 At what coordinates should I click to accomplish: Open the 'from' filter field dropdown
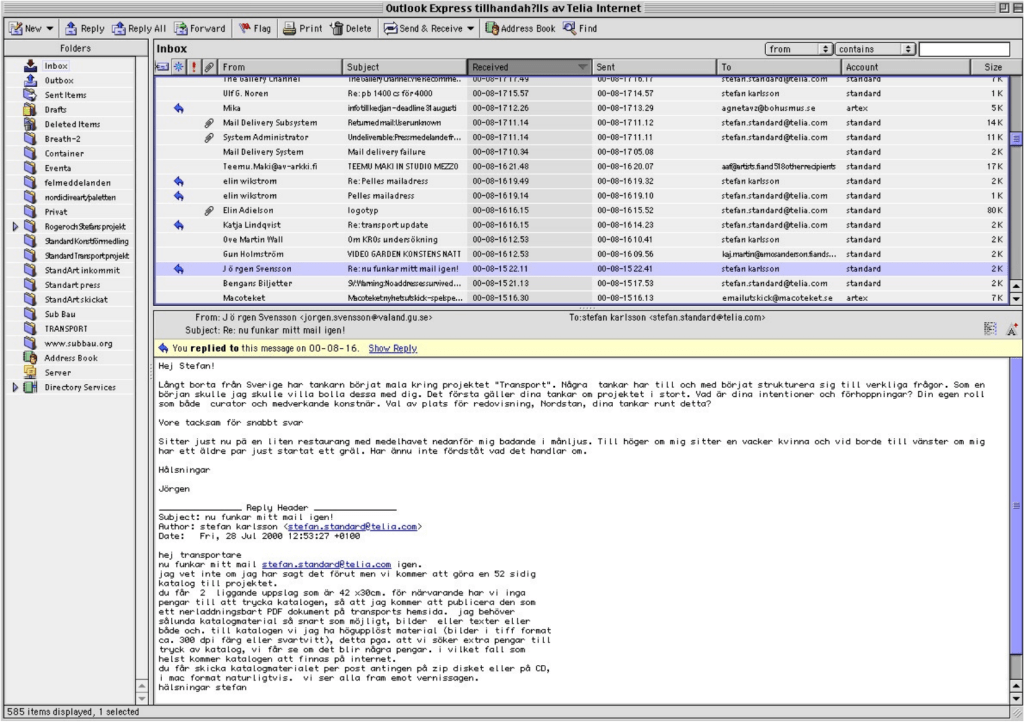point(798,48)
